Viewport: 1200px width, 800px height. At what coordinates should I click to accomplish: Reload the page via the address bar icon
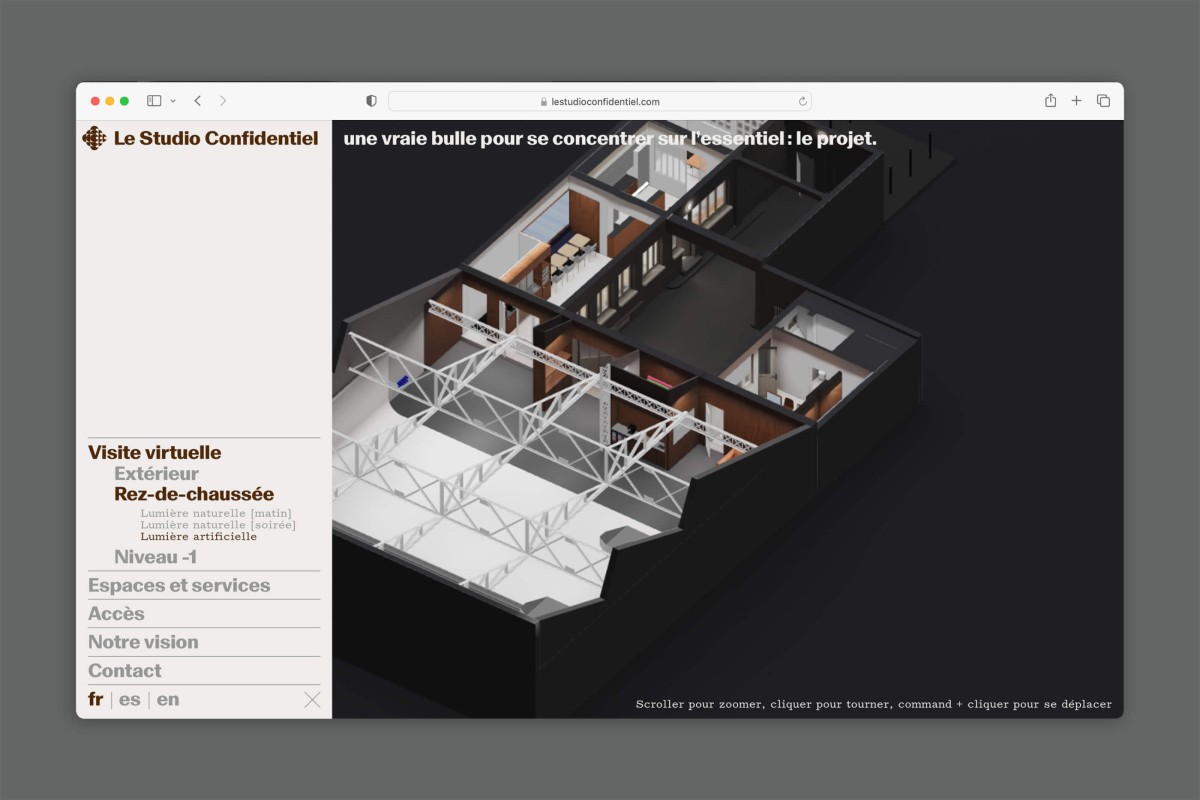[802, 100]
